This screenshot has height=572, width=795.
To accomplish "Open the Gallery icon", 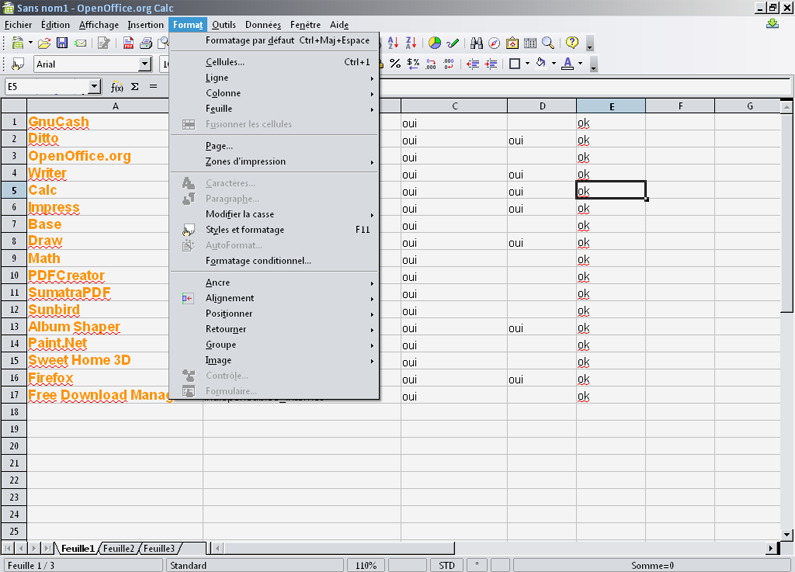I will pos(512,43).
